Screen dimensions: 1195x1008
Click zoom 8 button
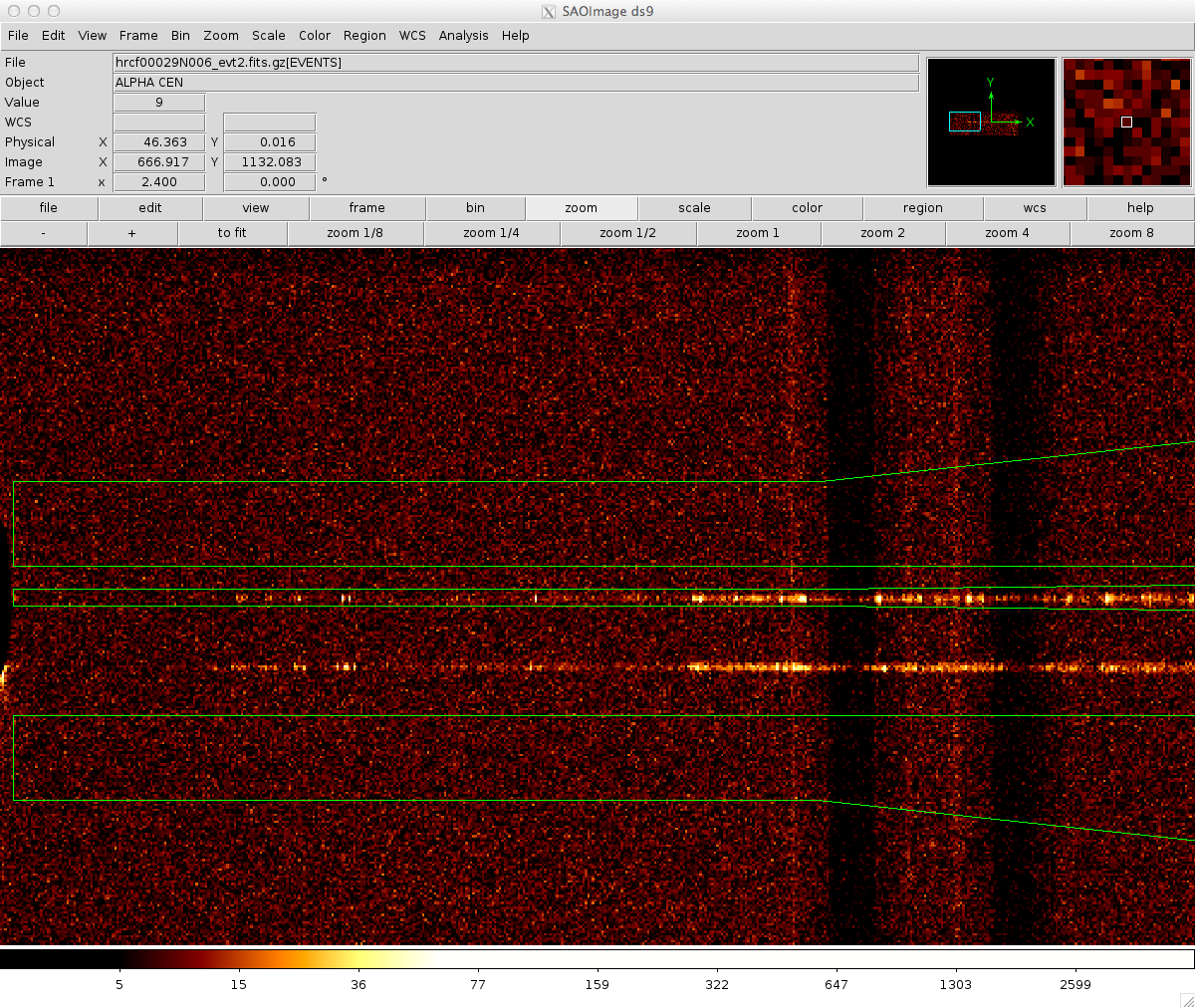click(x=1131, y=233)
